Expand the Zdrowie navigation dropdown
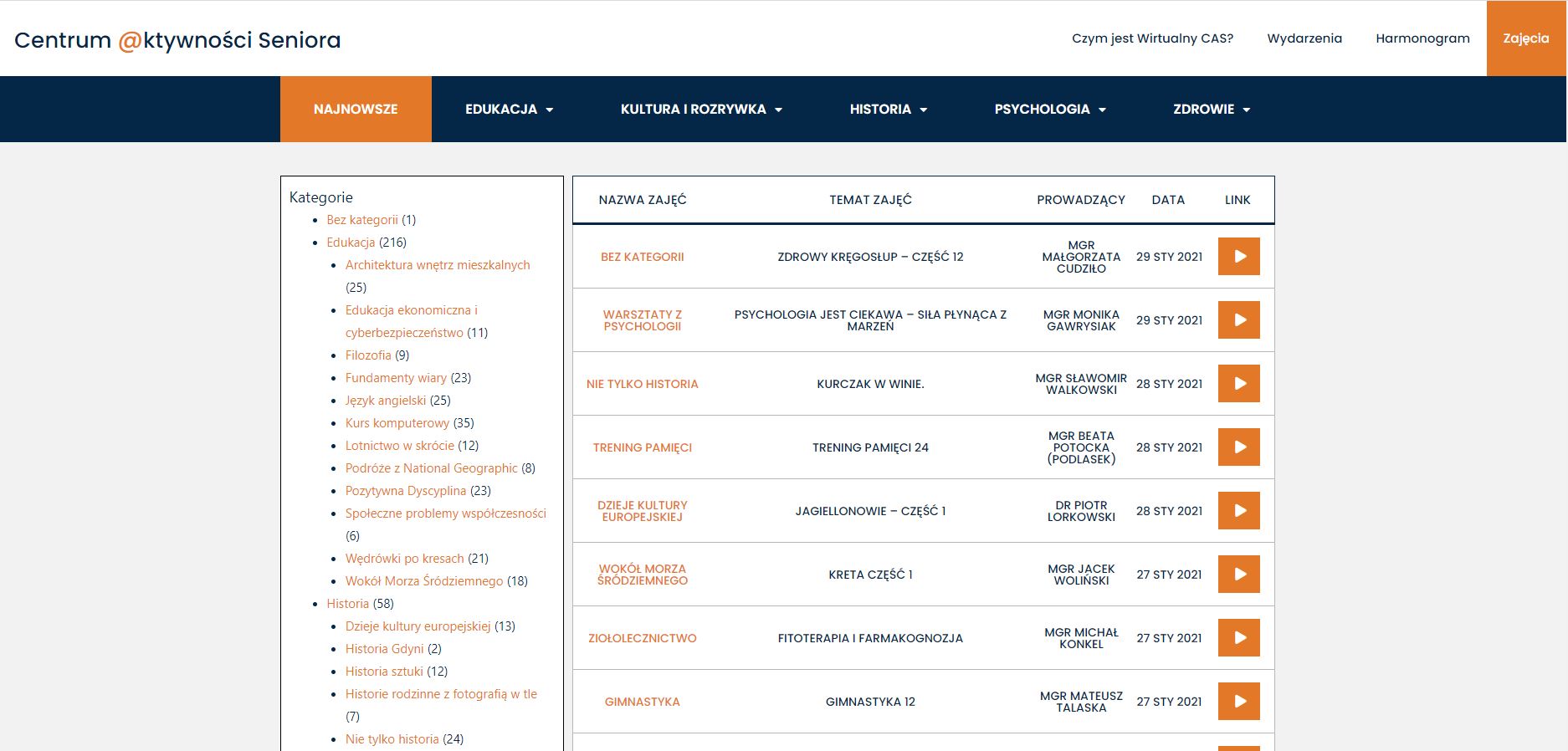This screenshot has height=751, width=1568. [1211, 110]
